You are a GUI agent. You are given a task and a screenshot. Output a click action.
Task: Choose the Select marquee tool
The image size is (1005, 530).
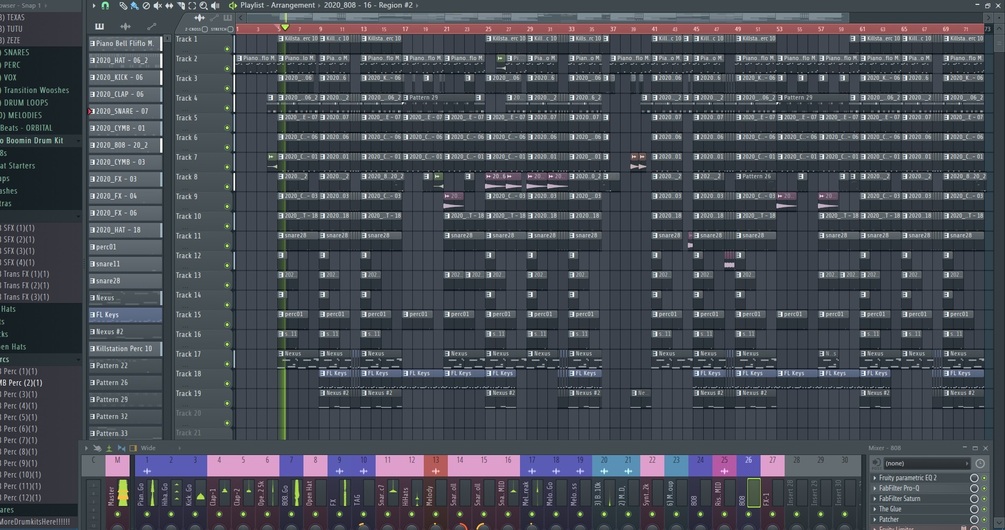[x=192, y=5]
